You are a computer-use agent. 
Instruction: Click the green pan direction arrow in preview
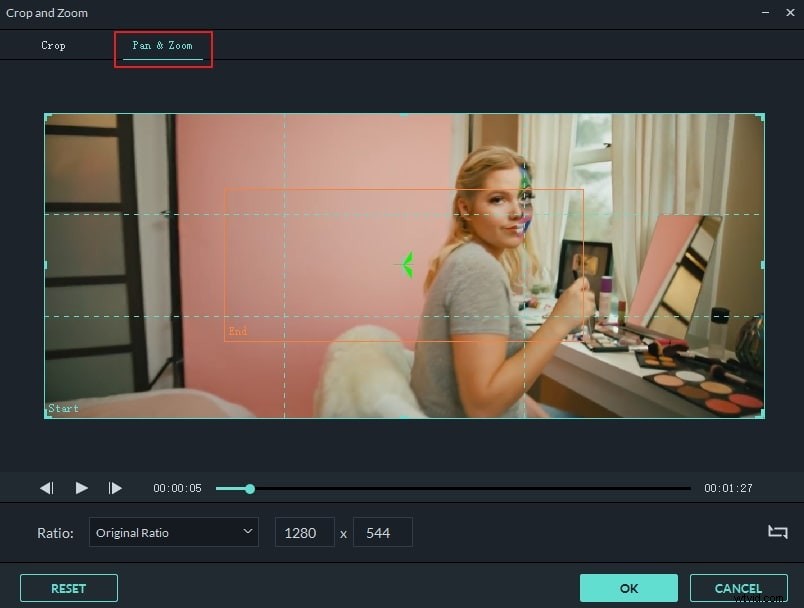(405, 263)
